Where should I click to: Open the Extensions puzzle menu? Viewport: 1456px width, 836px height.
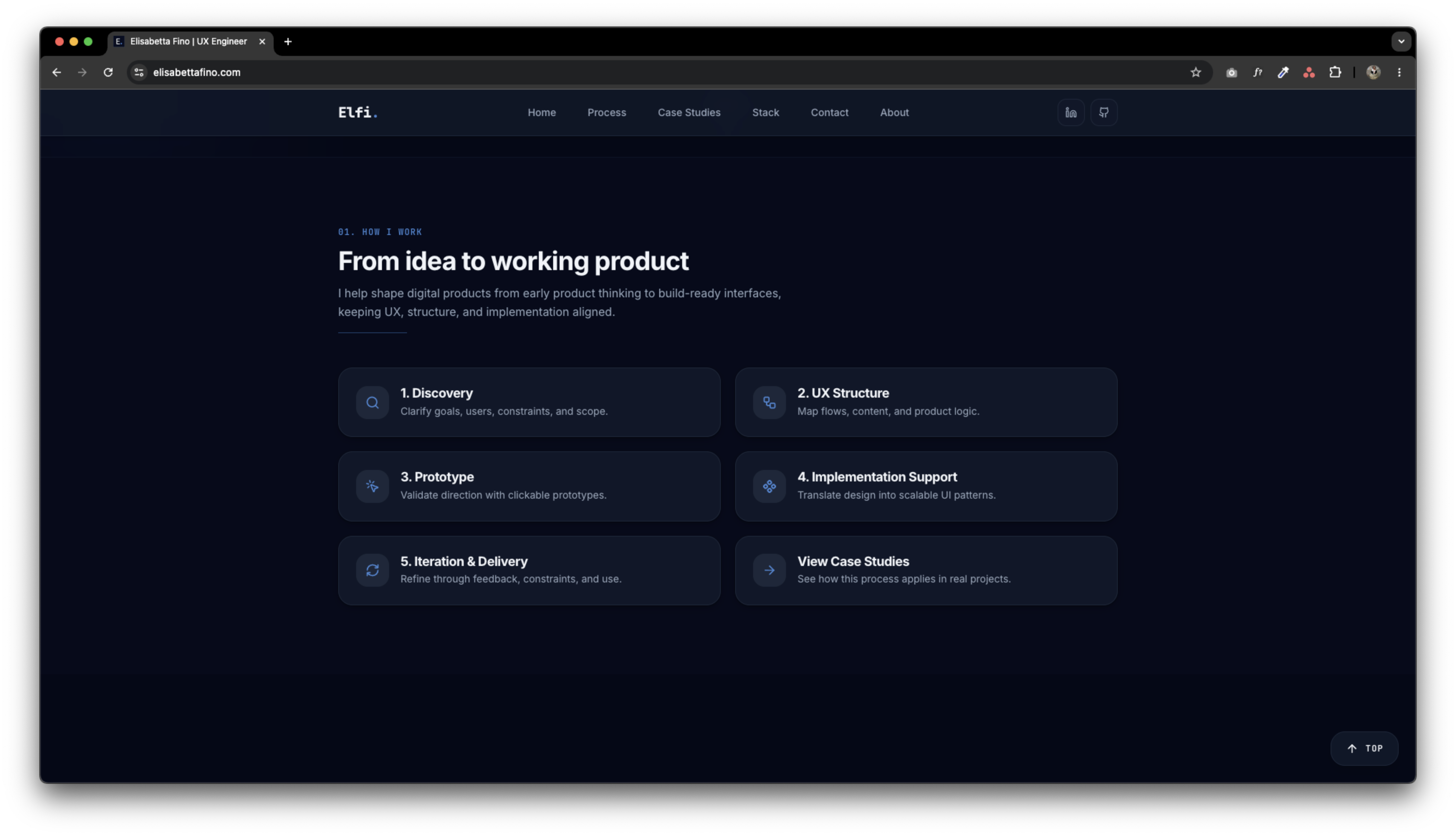click(x=1335, y=72)
